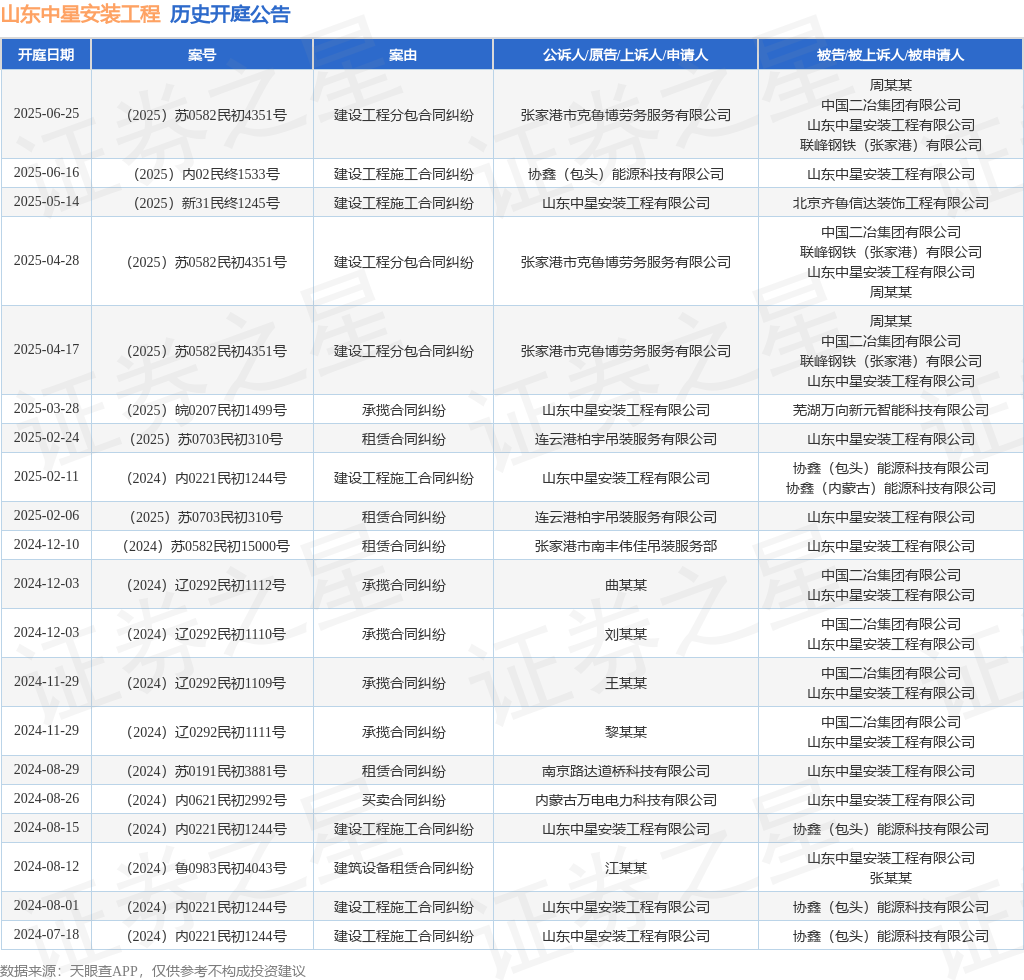Select the date 2025-02-11
The height and width of the screenshot is (980, 1024).
[46, 476]
